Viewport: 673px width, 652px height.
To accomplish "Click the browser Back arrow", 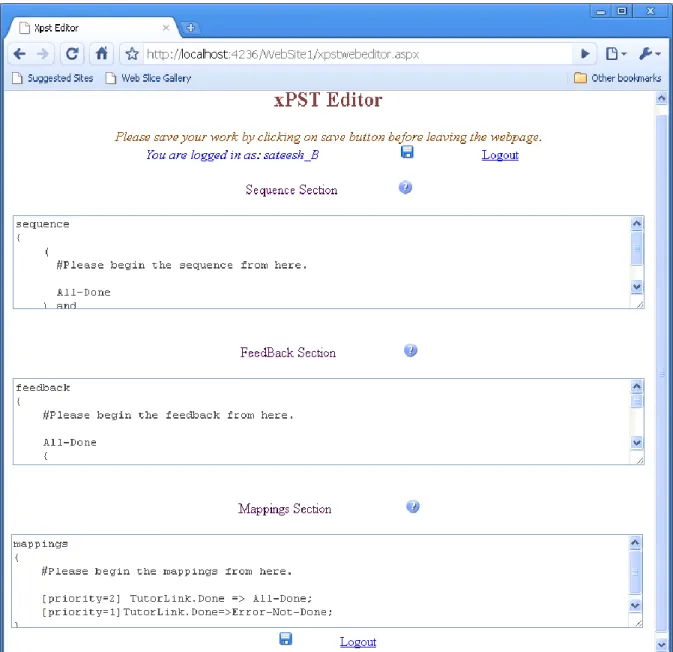I will (x=20, y=54).
